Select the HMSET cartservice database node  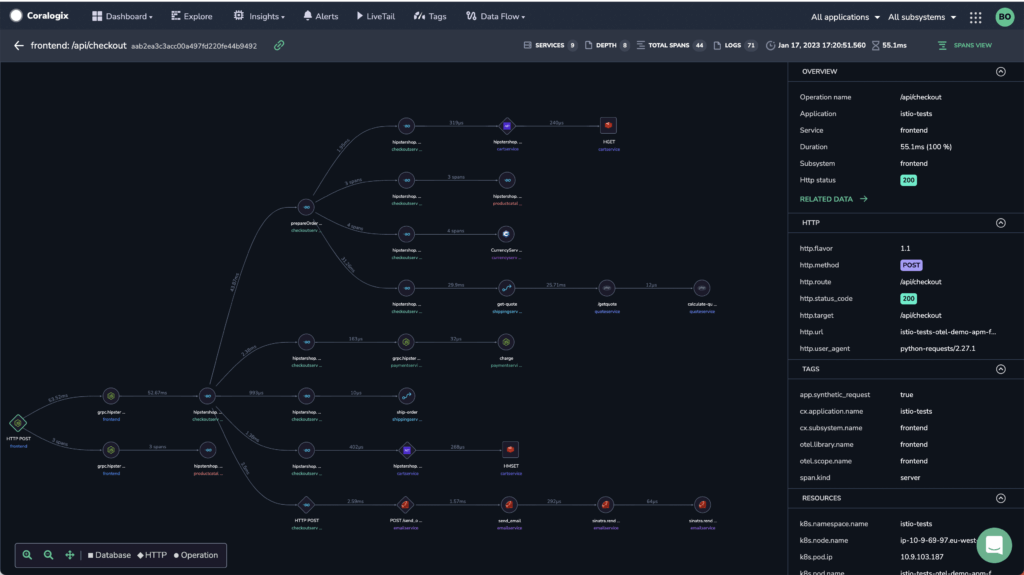(510, 450)
